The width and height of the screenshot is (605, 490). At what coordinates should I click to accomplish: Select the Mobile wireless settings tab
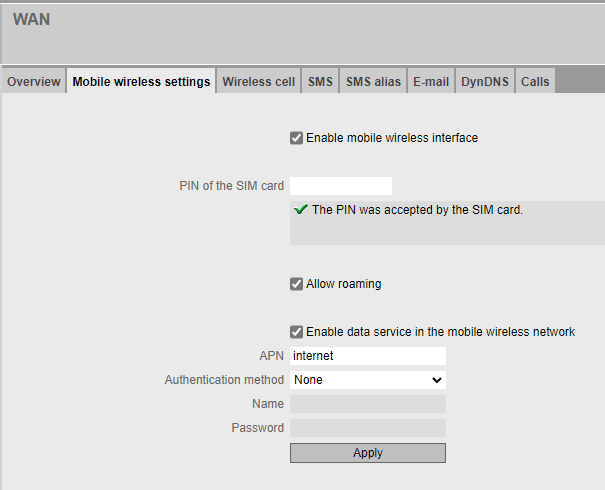pos(141,82)
